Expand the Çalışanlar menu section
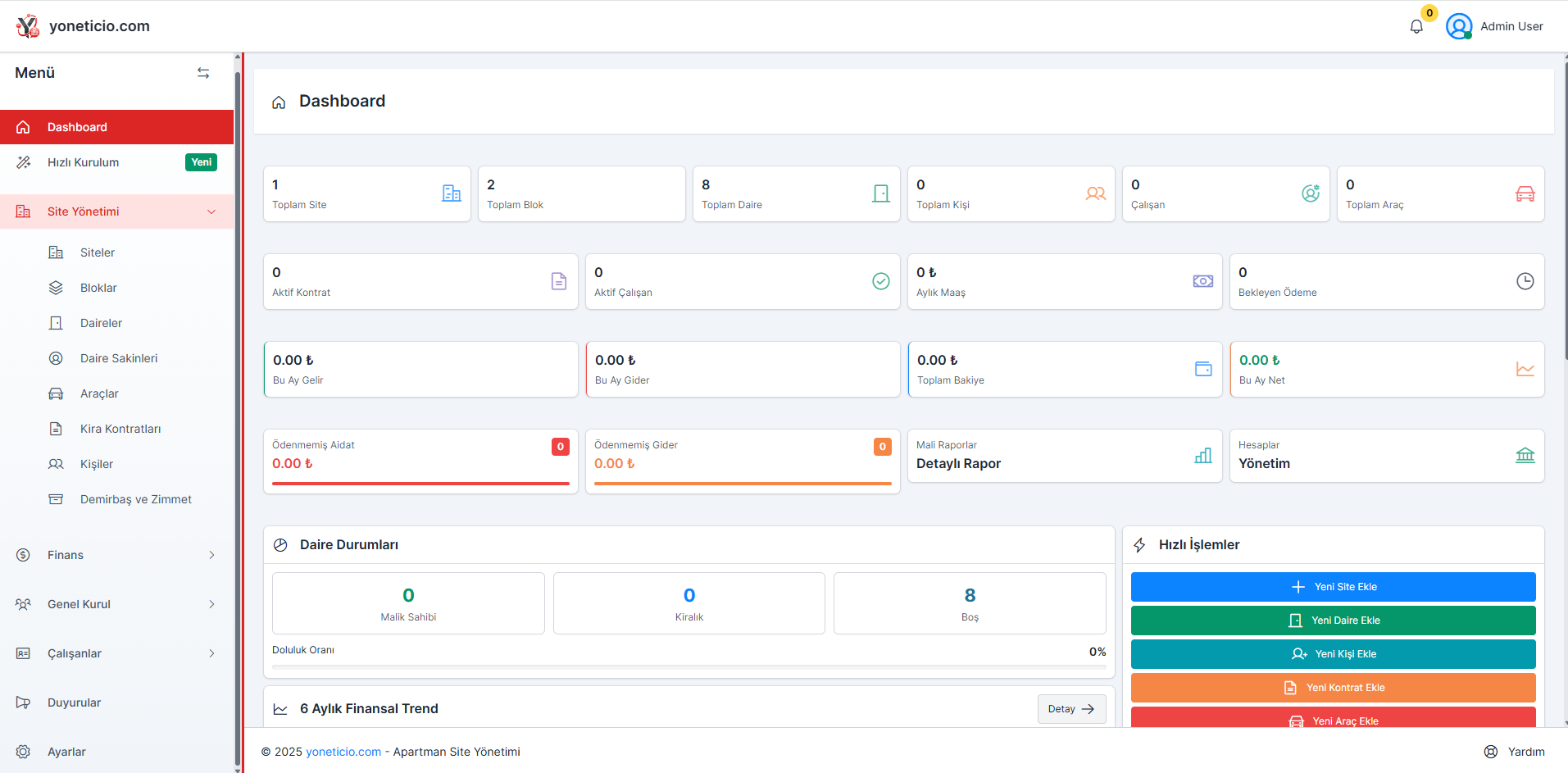This screenshot has height=773, width=1568. pyautogui.click(x=211, y=653)
